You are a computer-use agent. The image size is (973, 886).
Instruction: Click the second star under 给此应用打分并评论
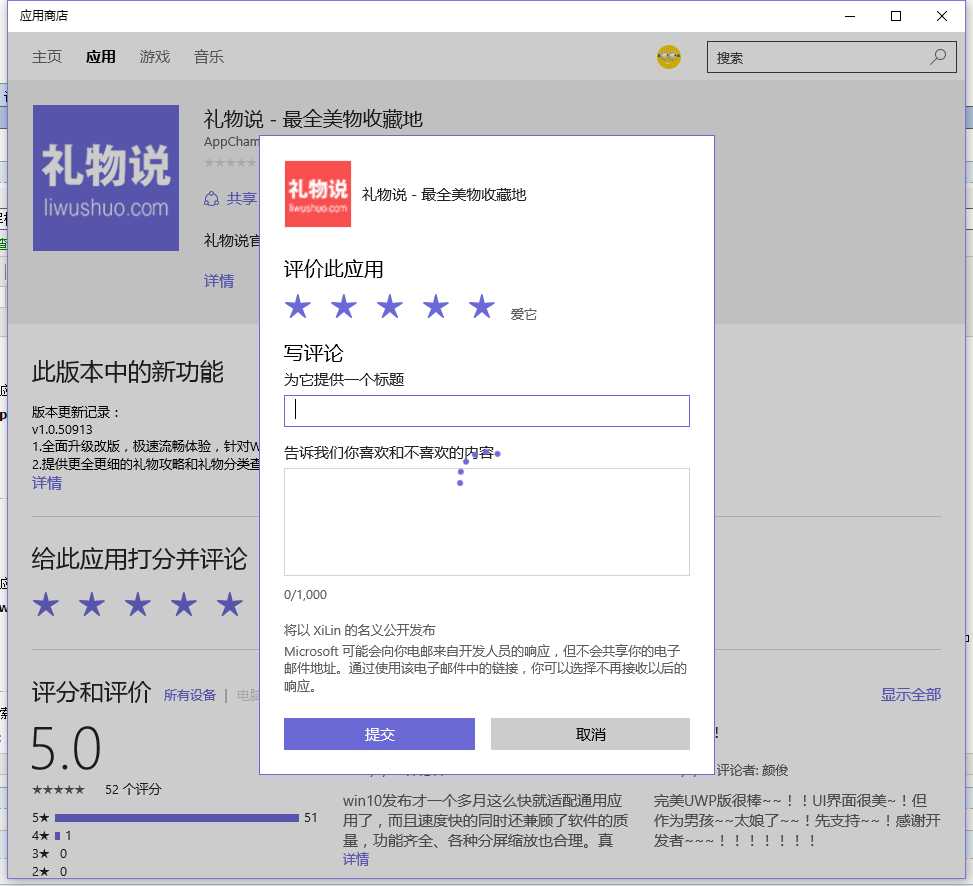92,604
